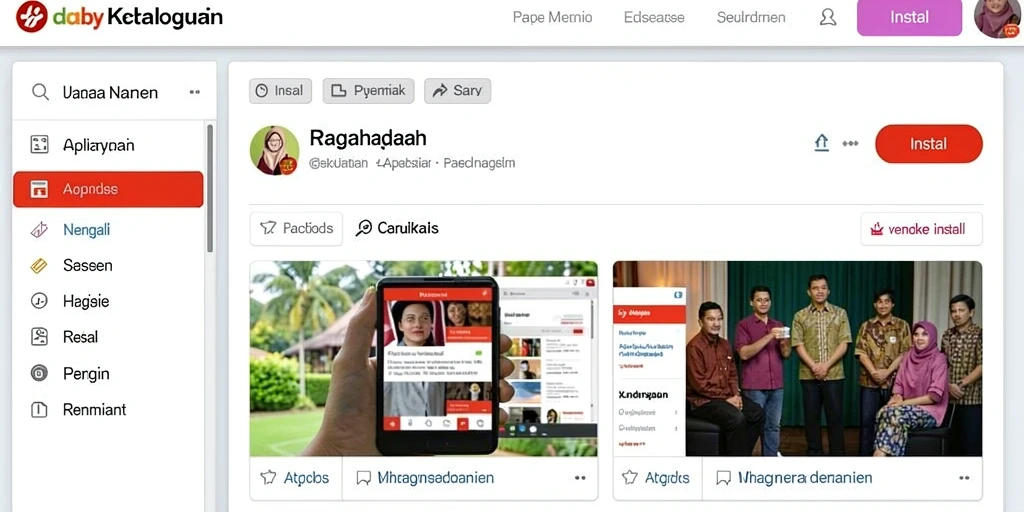Click the share upload icon beside Ragahadaah
This screenshot has width=1024, height=512.
click(x=822, y=143)
